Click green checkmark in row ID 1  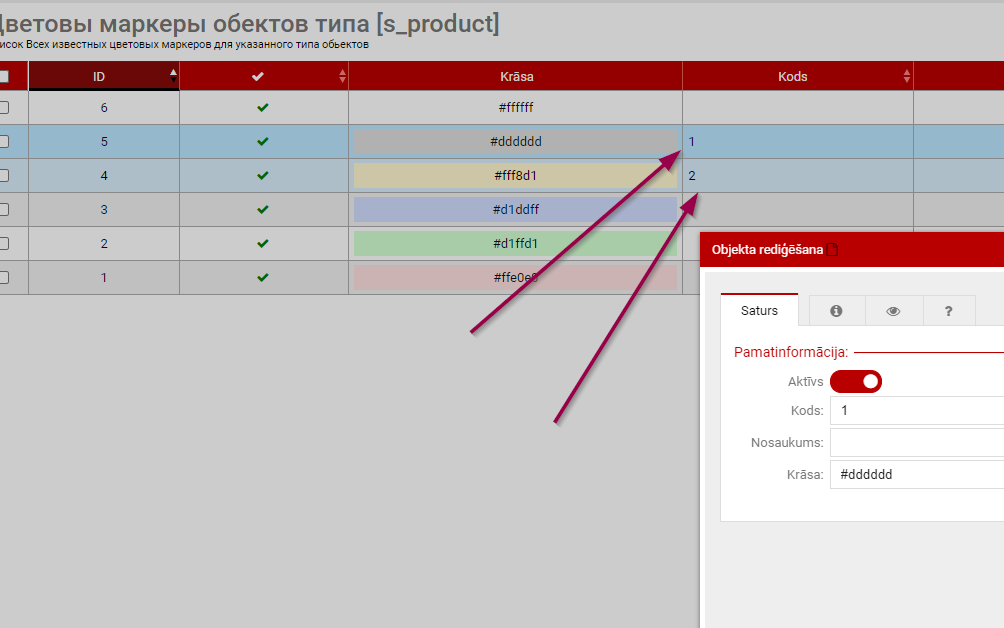tap(263, 278)
